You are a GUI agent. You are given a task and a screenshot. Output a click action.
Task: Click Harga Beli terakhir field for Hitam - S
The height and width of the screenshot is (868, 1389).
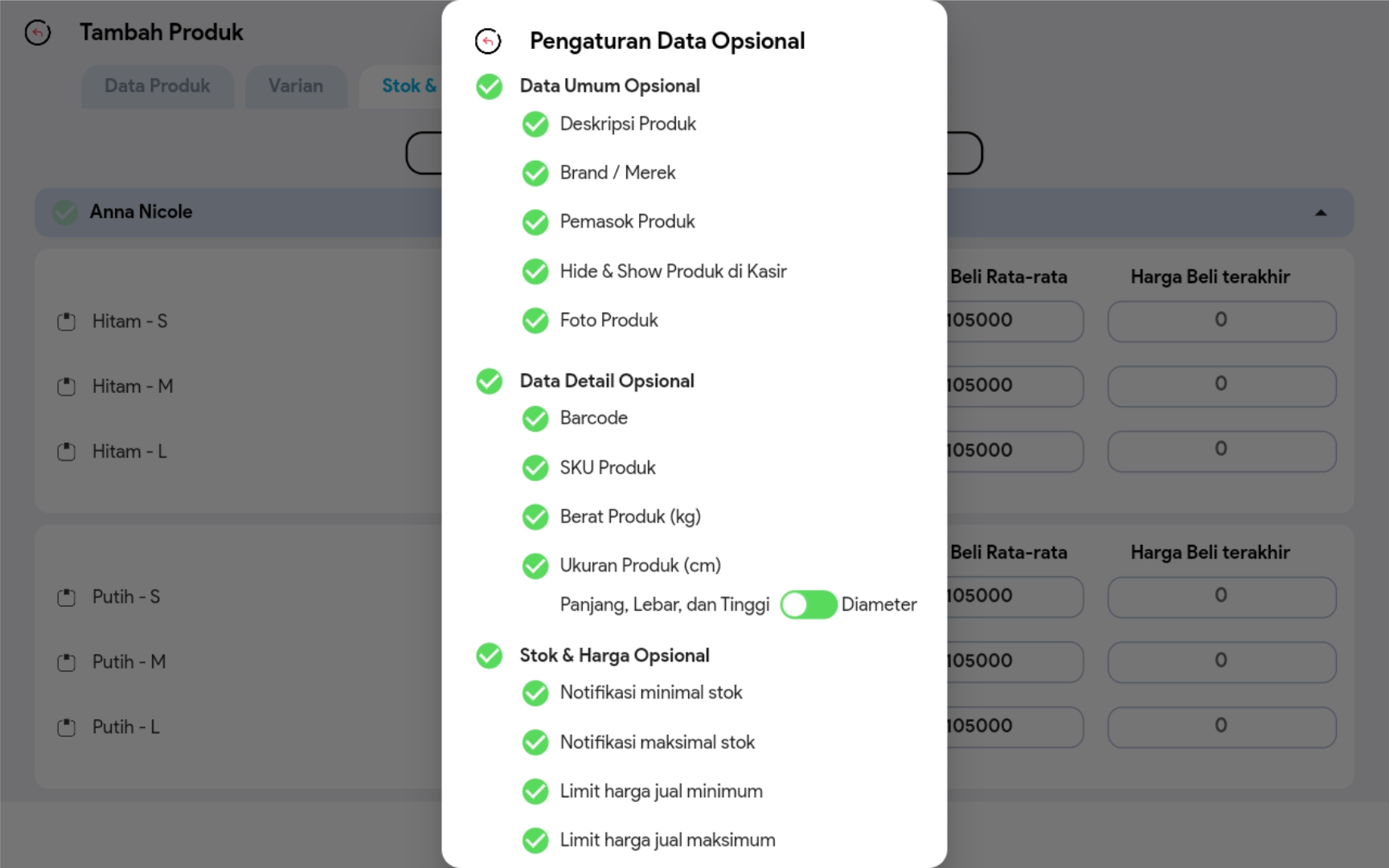pyautogui.click(x=1221, y=321)
